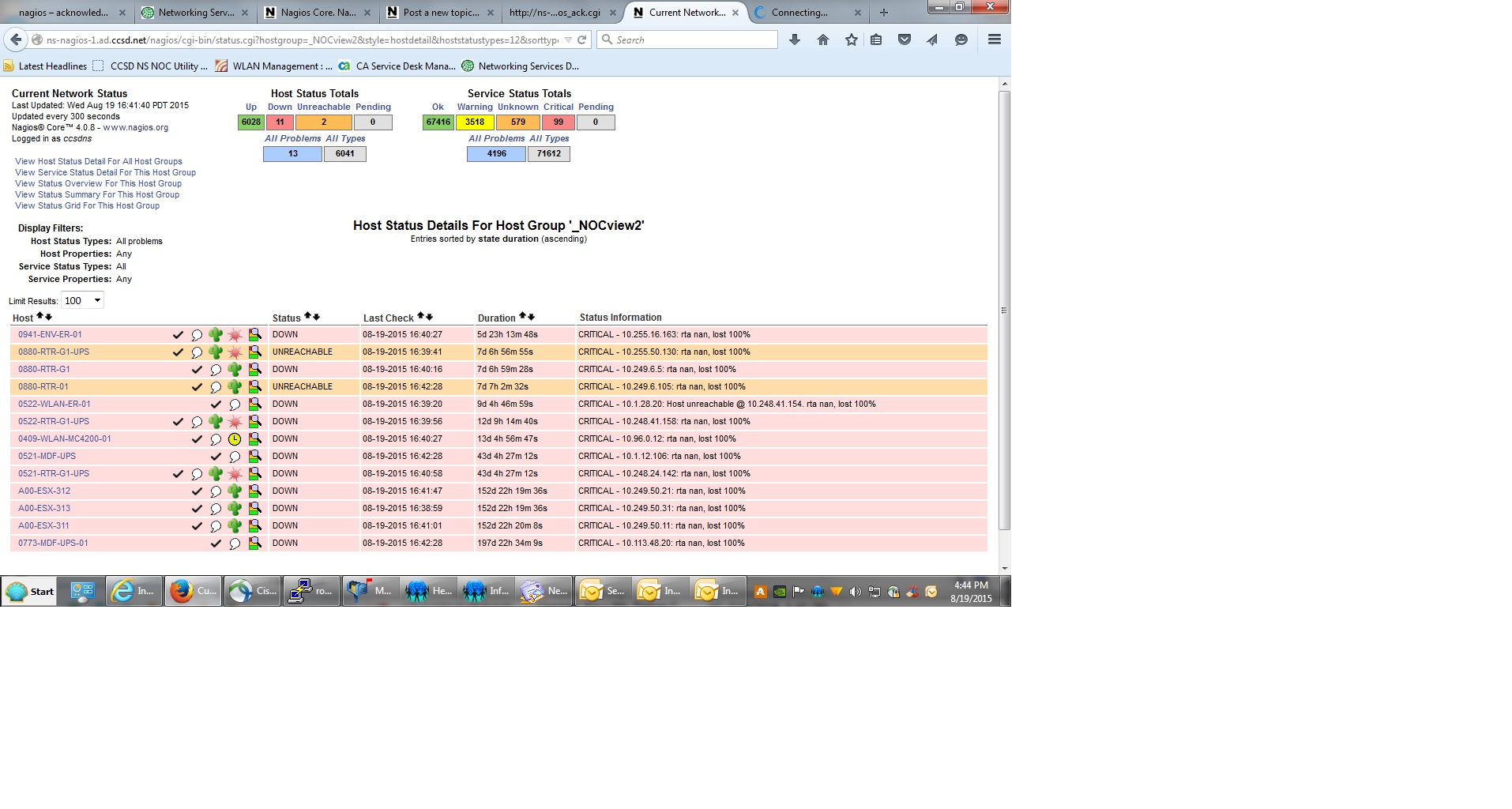This screenshot has height=809, width=1512.
Task: Open the Windows Start menu
Action: (x=30, y=591)
